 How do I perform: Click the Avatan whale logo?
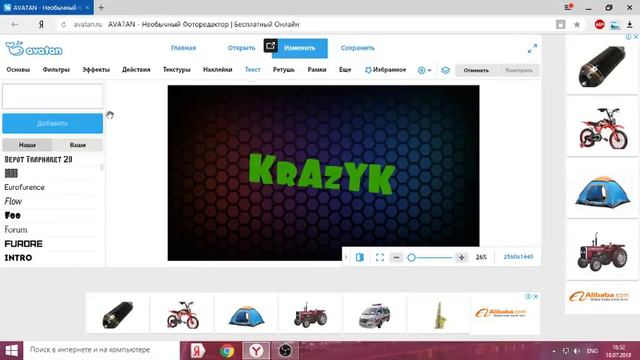(x=34, y=49)
